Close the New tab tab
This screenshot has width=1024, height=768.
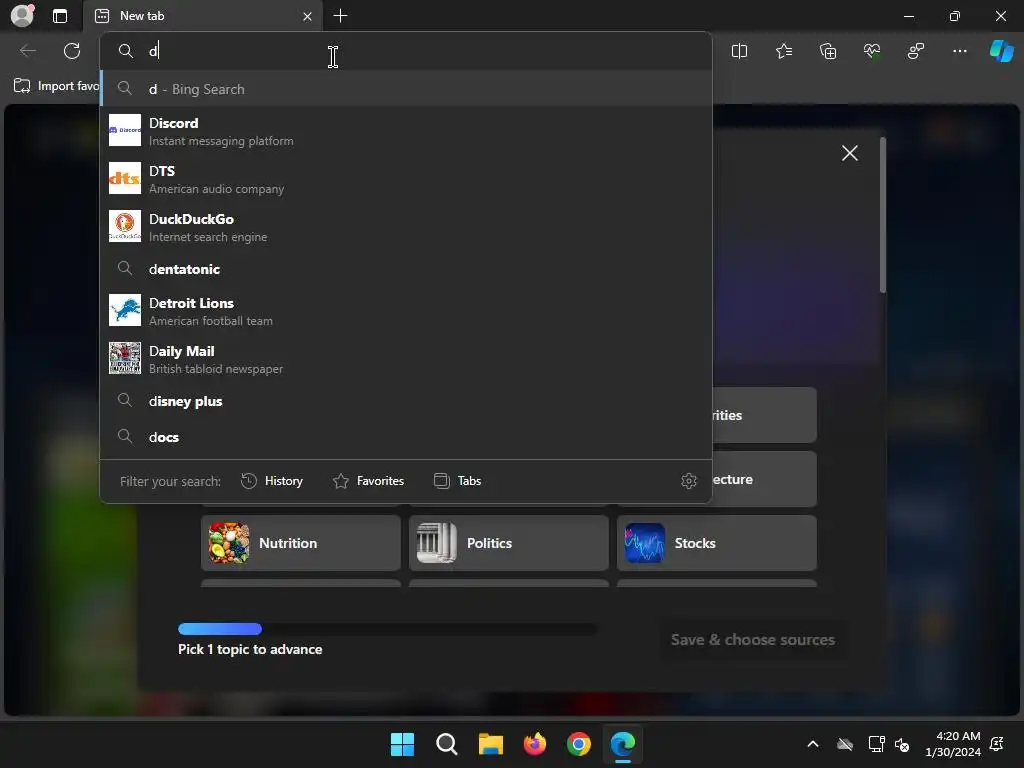click(307, 16)
